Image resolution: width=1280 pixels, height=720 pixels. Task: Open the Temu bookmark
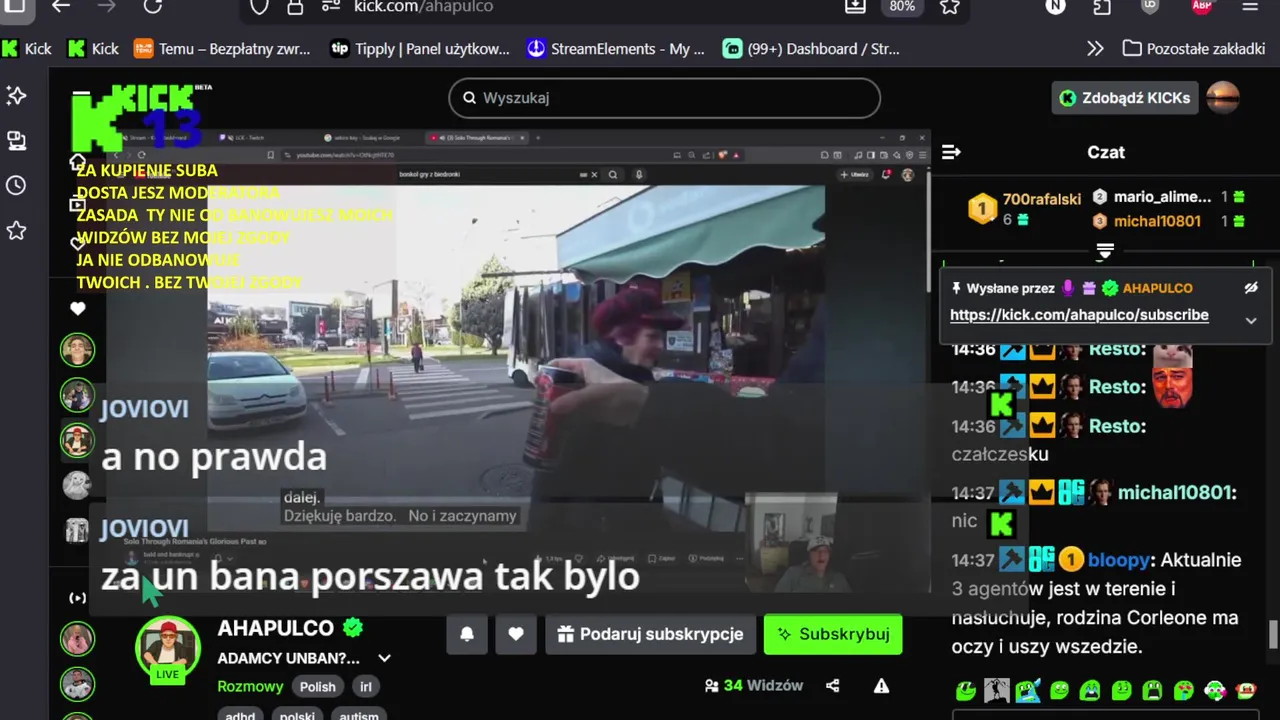(222, 48)
